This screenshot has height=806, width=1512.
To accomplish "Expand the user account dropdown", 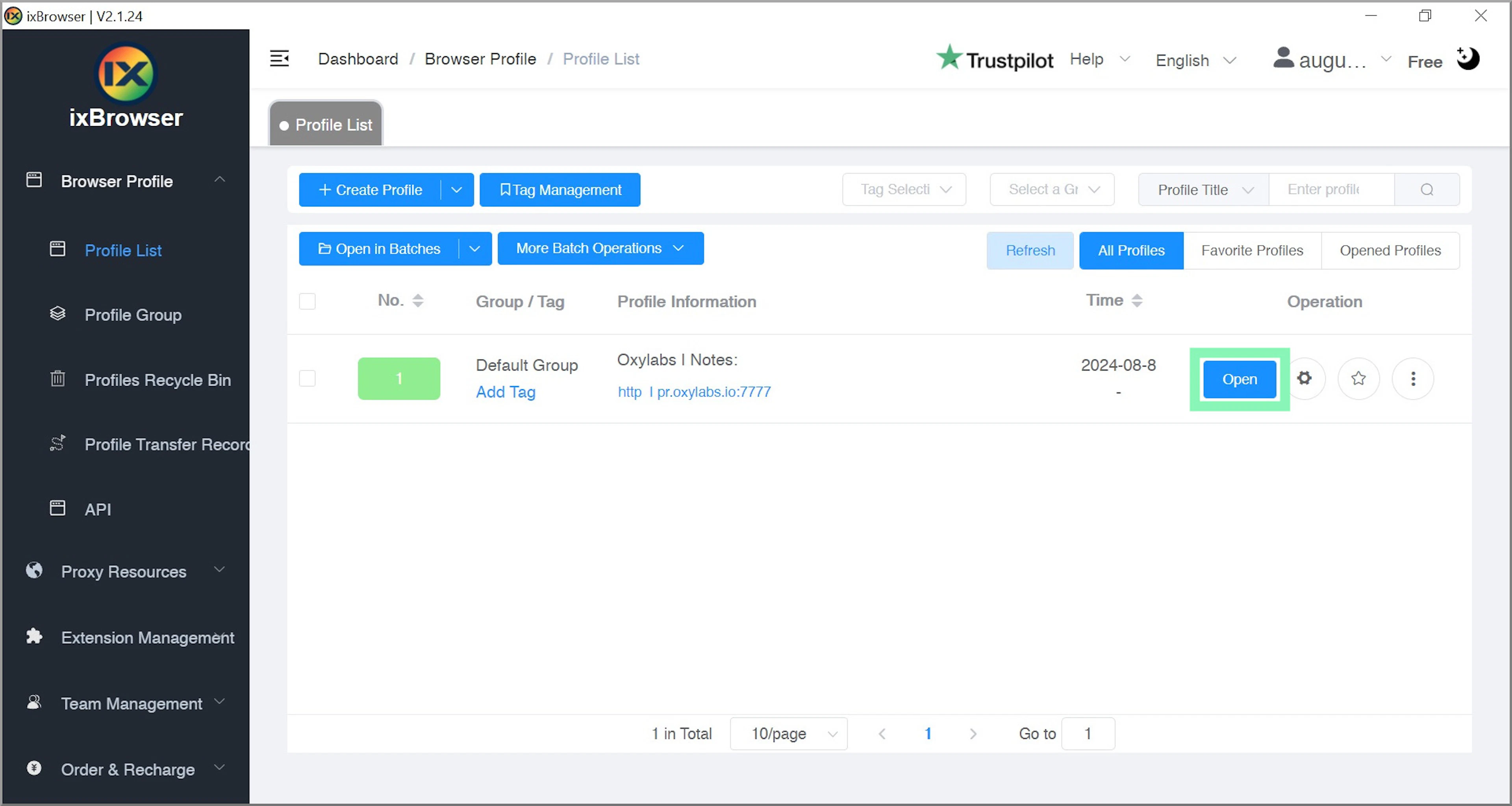I will [1386, 59].
